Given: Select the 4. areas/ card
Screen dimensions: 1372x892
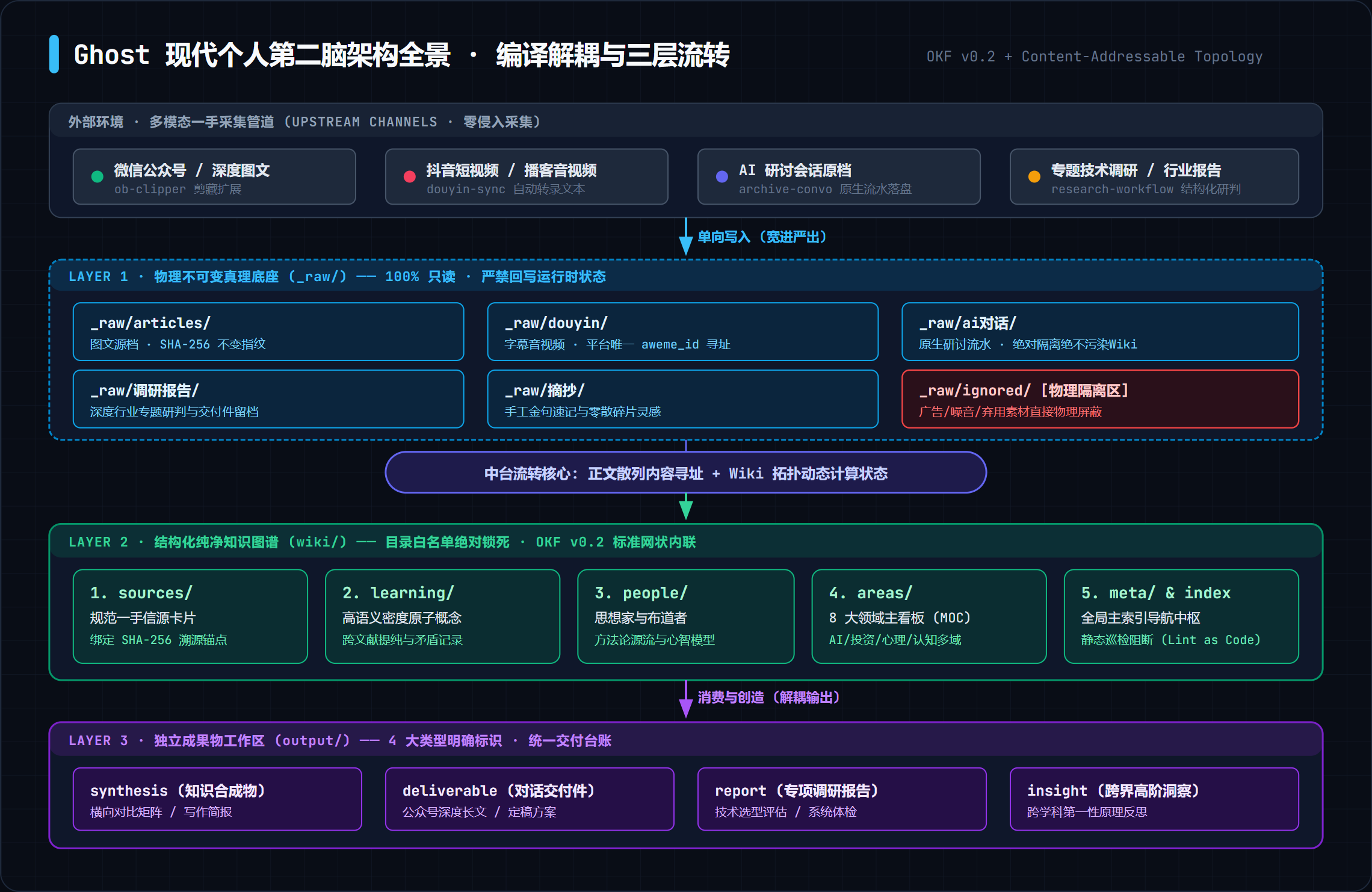Looking at the screenshot, I should [929, 616].
